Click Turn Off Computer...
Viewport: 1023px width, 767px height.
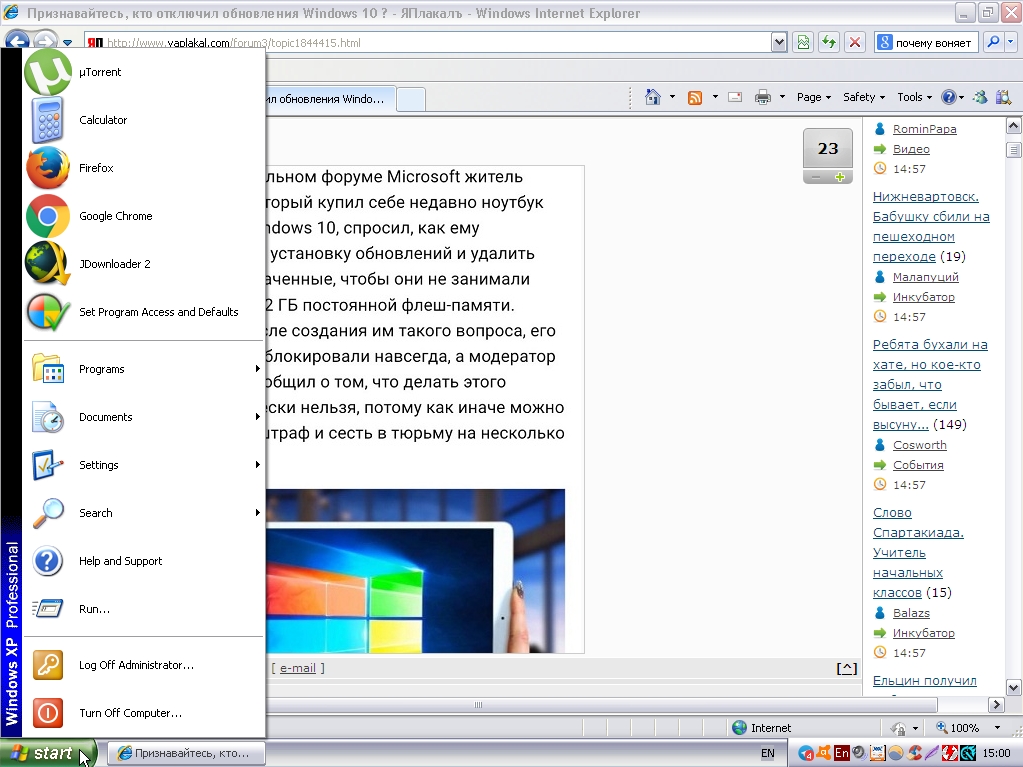pos(130,713)
